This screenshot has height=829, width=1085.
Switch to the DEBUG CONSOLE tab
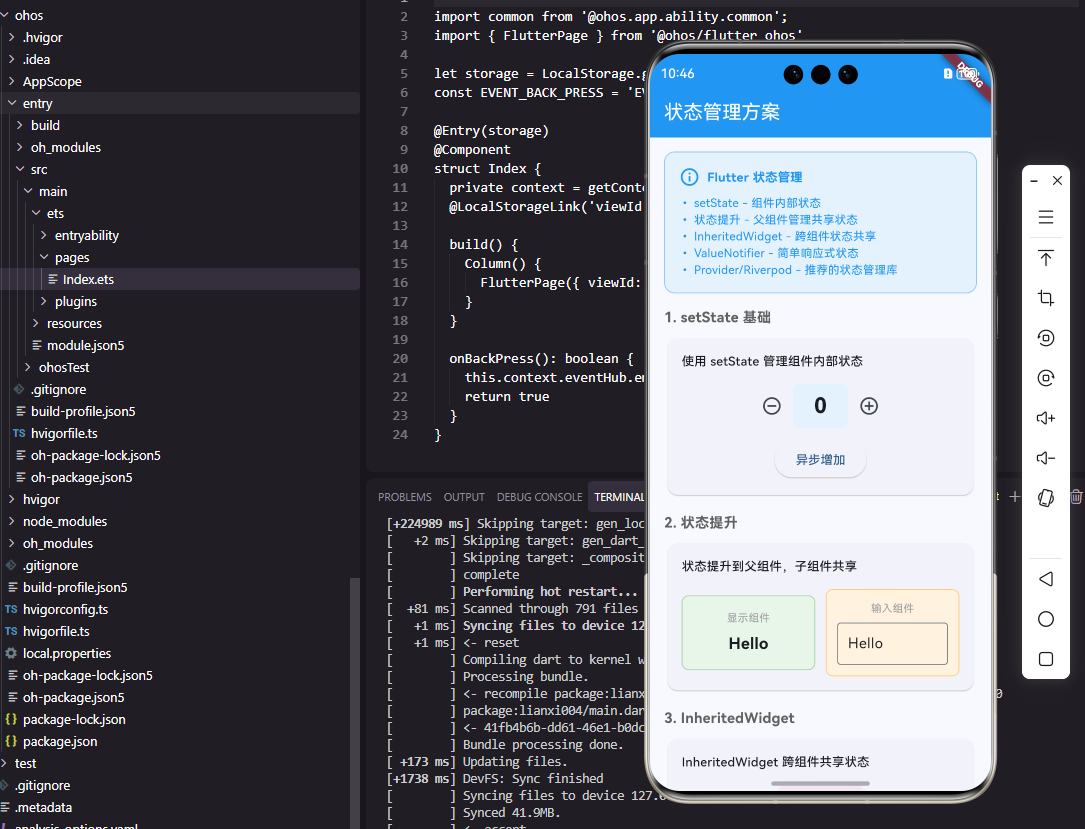pyautogui.click(x=540, y=497)
